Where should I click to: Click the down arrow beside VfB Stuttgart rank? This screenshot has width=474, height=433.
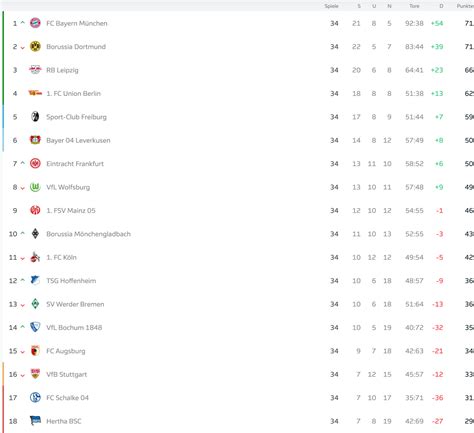[23, 375]
